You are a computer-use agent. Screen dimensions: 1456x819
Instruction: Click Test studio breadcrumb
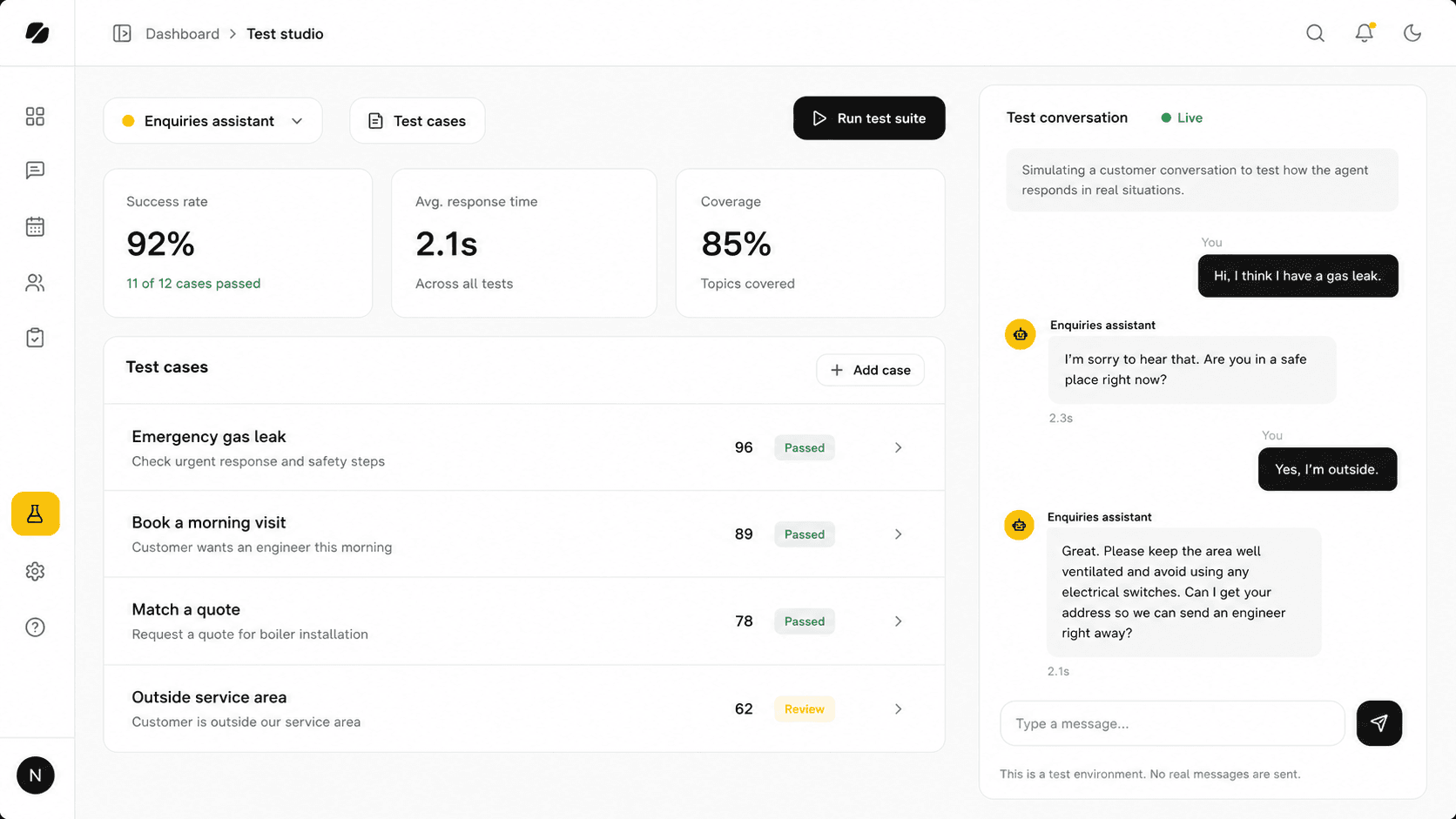[x=285, y=34]
